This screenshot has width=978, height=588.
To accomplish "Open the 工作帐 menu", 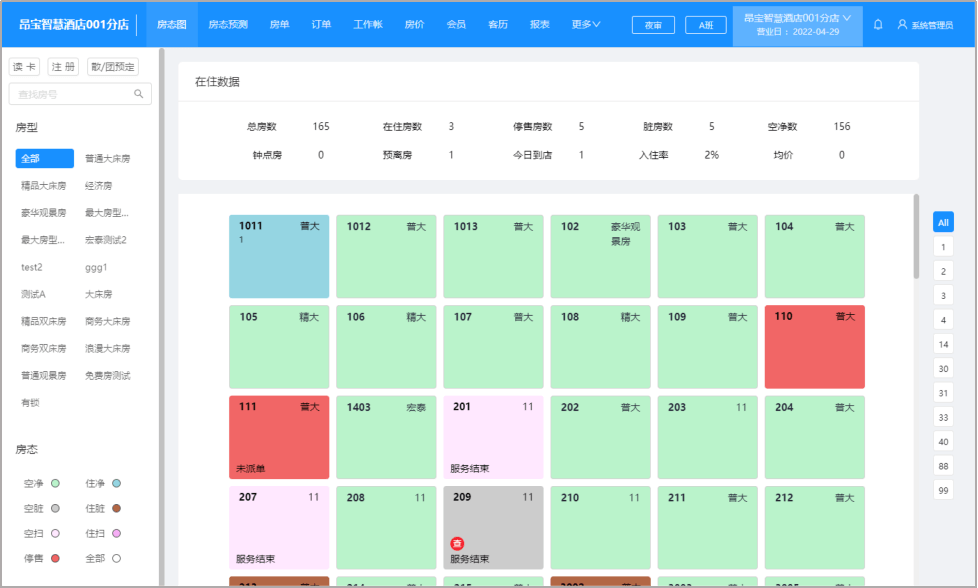I will (368, 24).
